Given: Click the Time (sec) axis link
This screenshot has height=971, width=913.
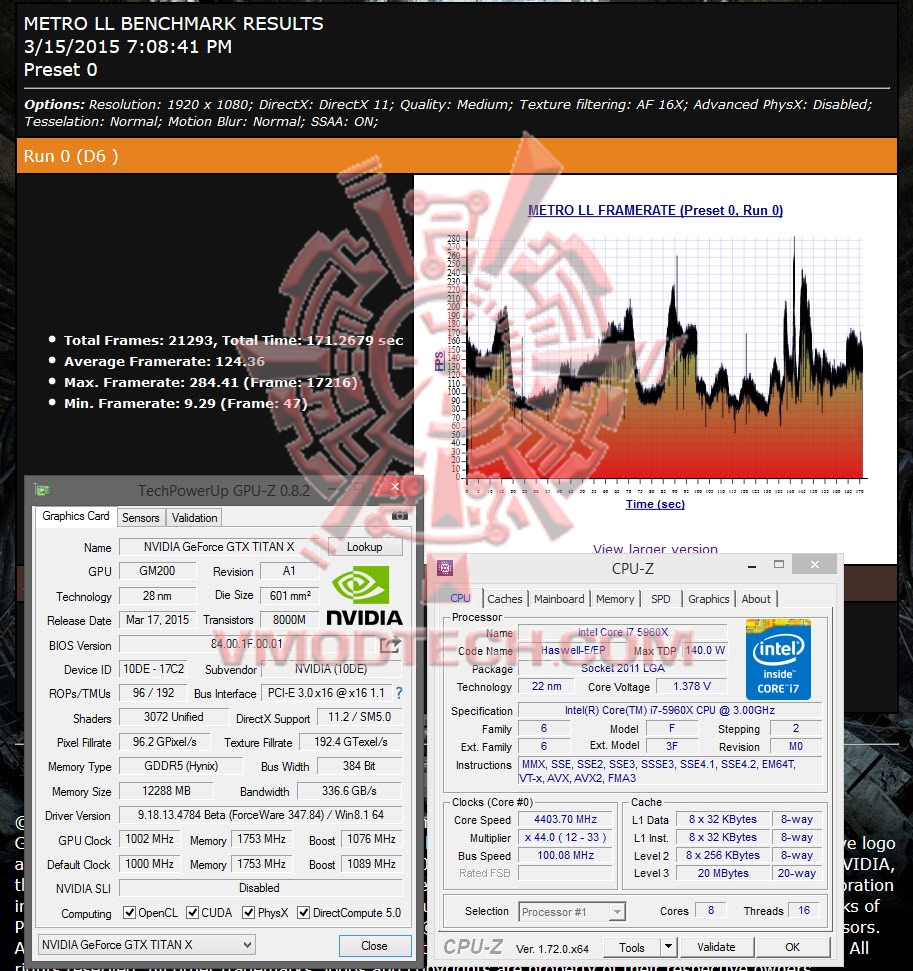Looking at the screenshot, I should [655, 504].
